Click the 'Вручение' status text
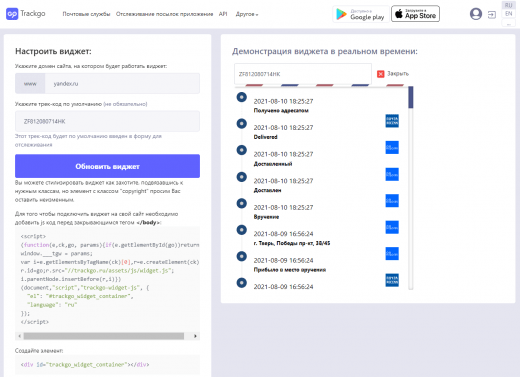This screenshot has width=520, height=377. click(266, 217)
